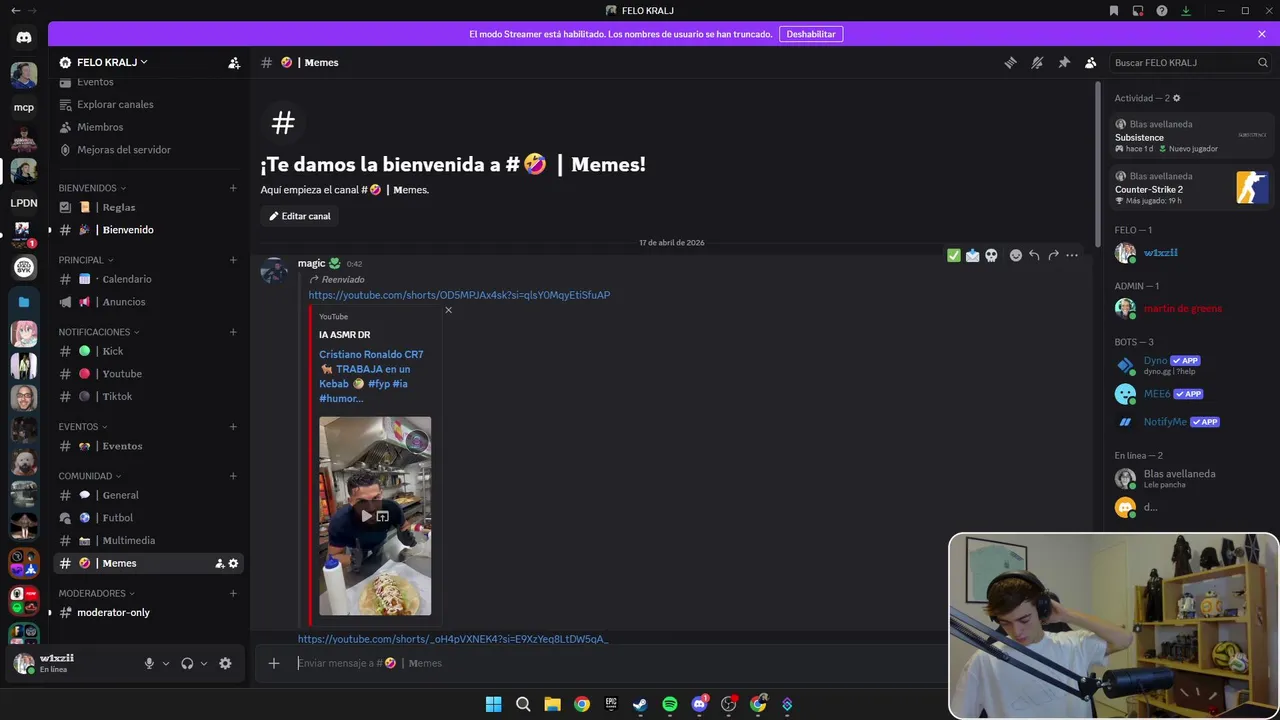
Task: Open user settings gear icon
Action: (225, 663)
